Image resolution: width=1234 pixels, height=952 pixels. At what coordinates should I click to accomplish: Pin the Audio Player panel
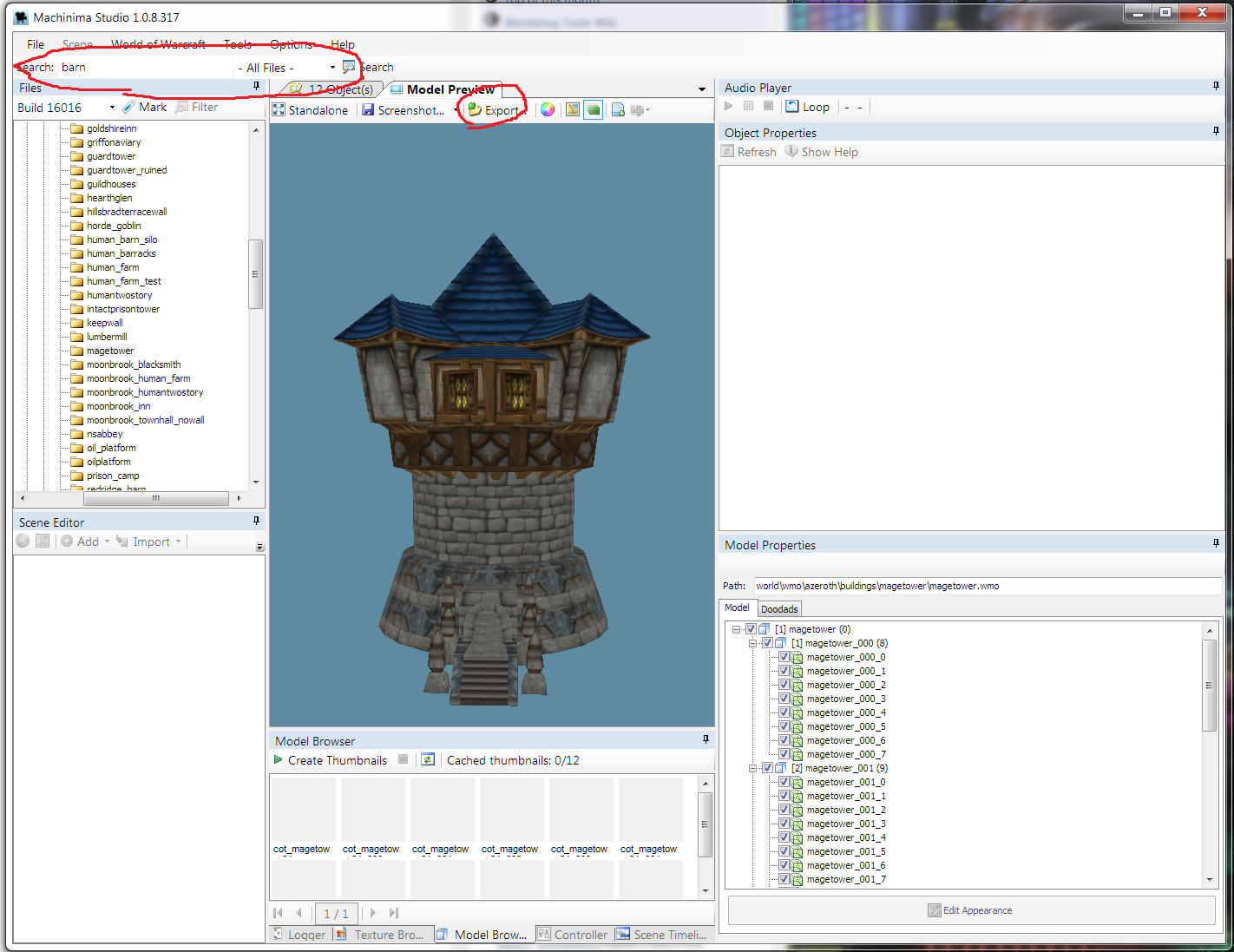(1216, 86)
